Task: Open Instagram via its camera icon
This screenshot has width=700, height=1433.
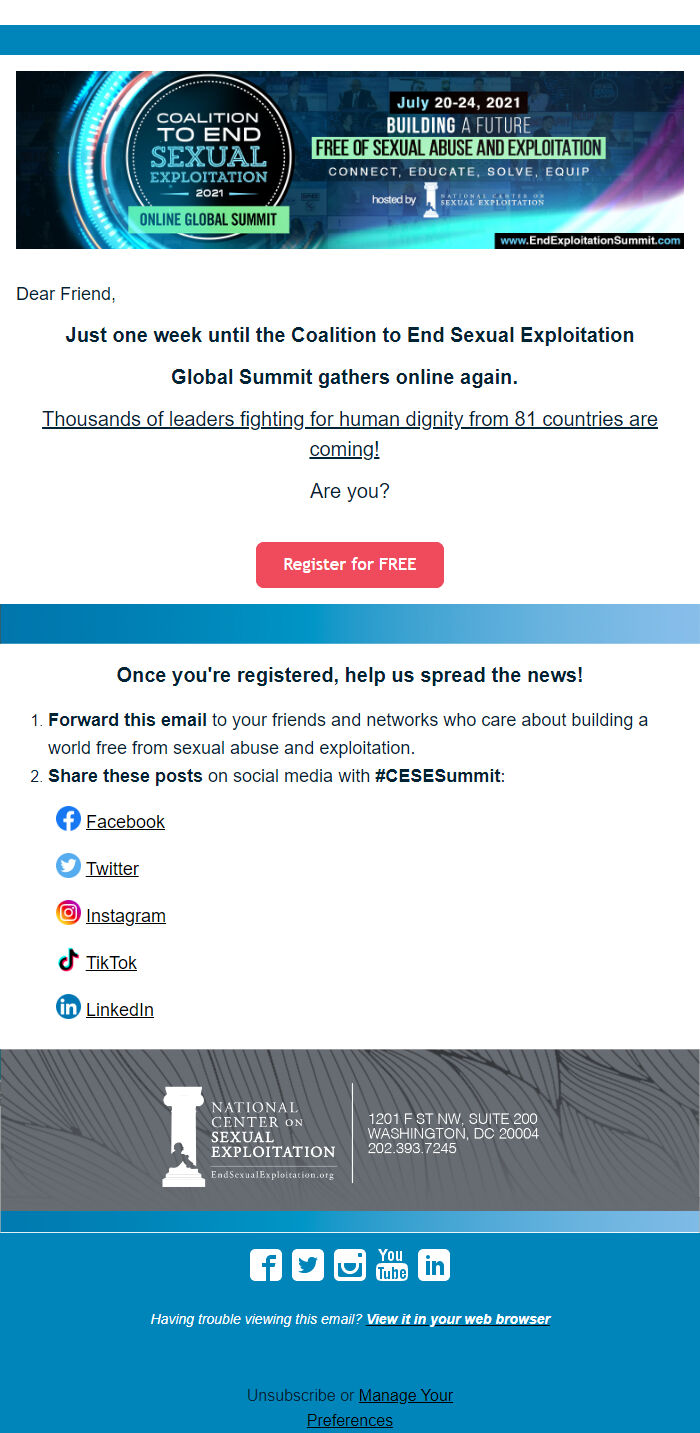Action: pos(68,912)
